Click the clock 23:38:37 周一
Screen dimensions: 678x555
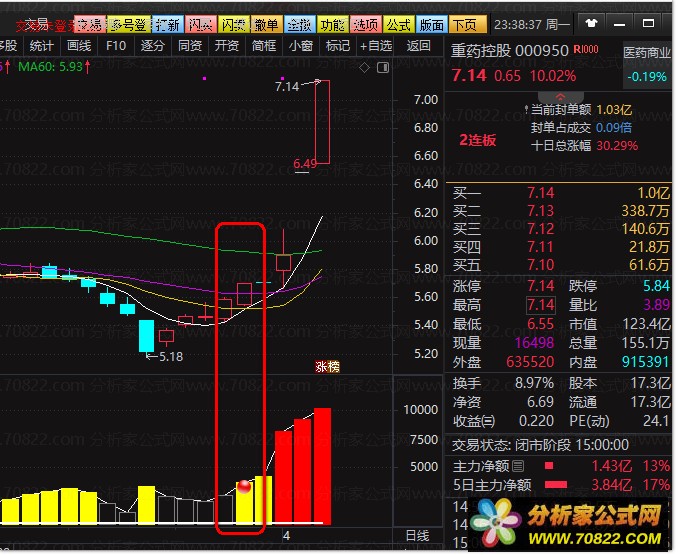(x=532, y=25)
